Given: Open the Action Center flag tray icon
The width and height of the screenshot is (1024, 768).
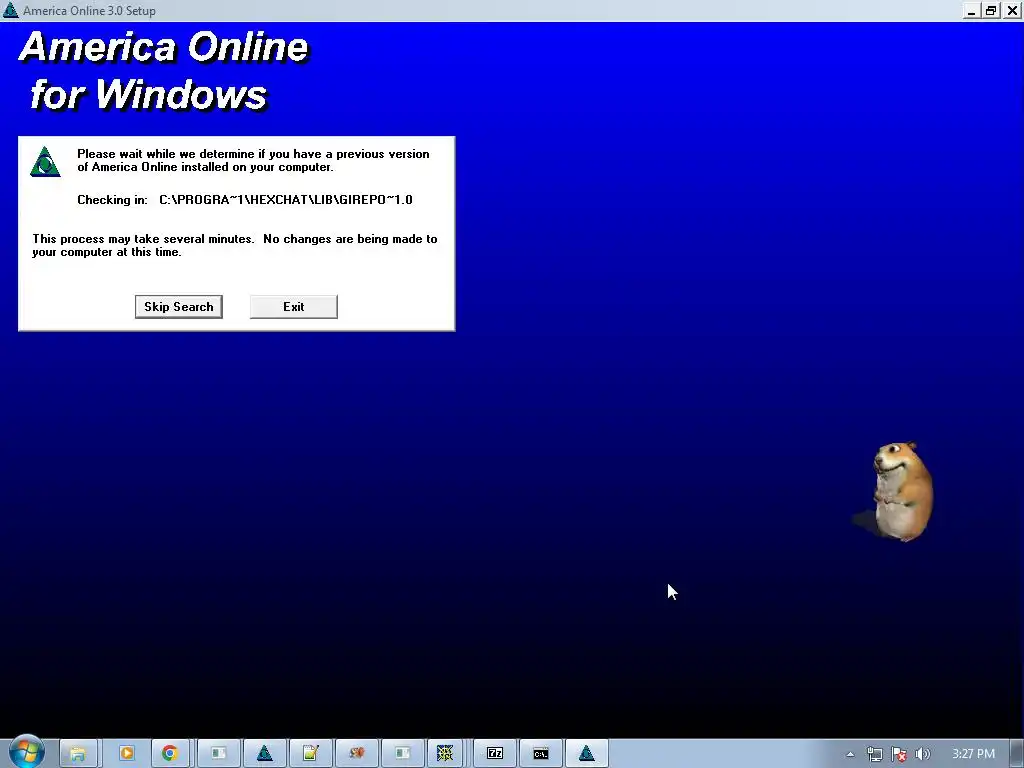Looking at the screenshot, I should point(899,754).
